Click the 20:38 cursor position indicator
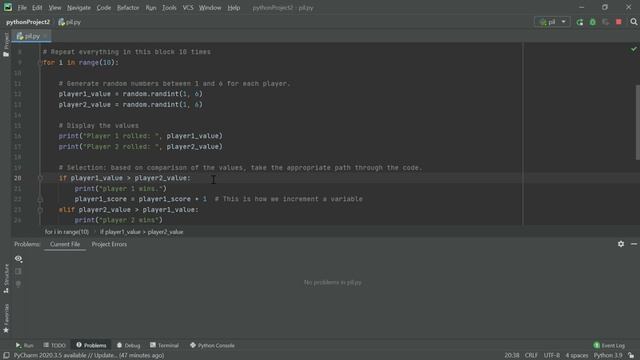Image resolution: width=640 pixels, height=360 pixels. click(512, 356)
